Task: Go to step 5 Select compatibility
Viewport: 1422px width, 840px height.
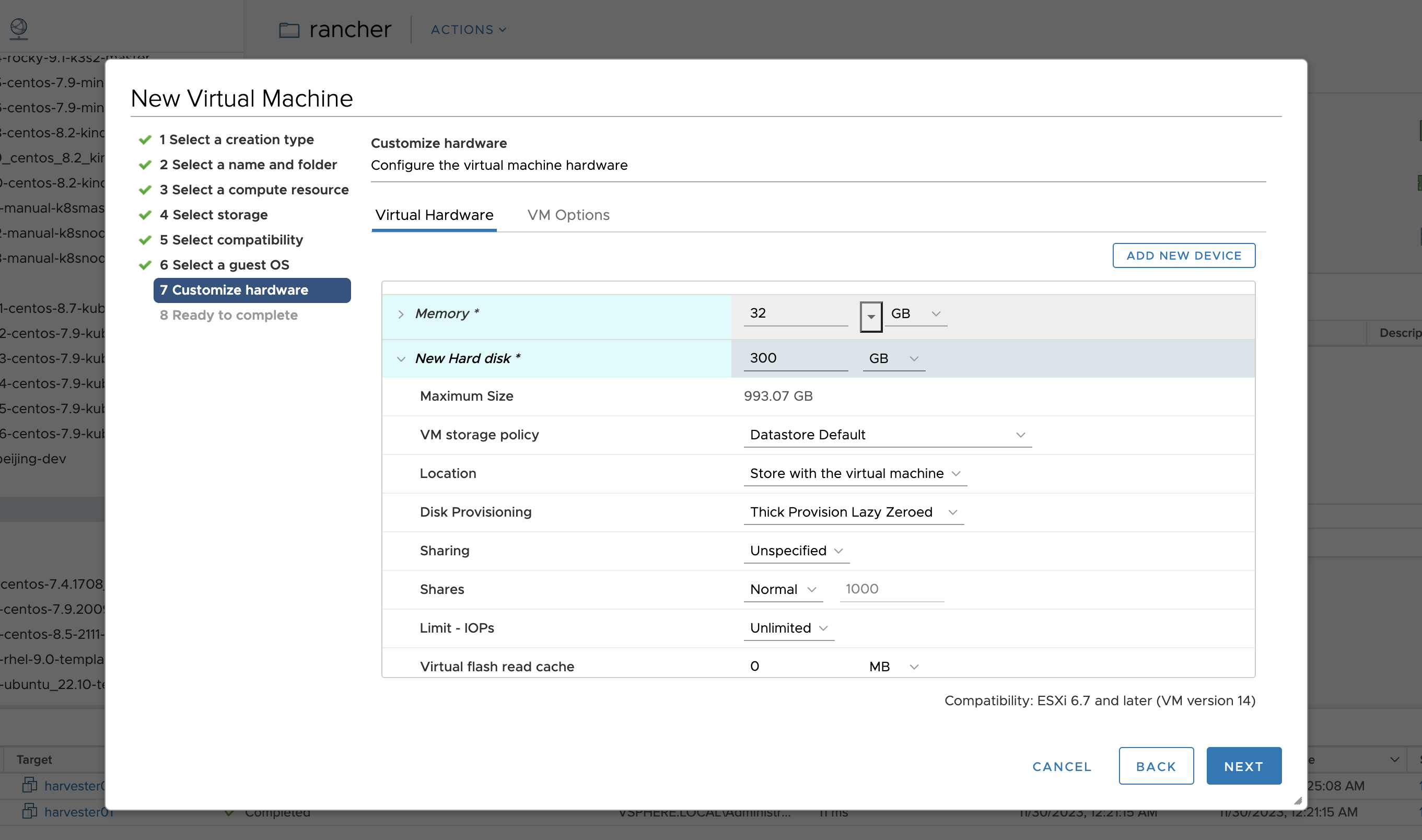Action: coord(231,239)
